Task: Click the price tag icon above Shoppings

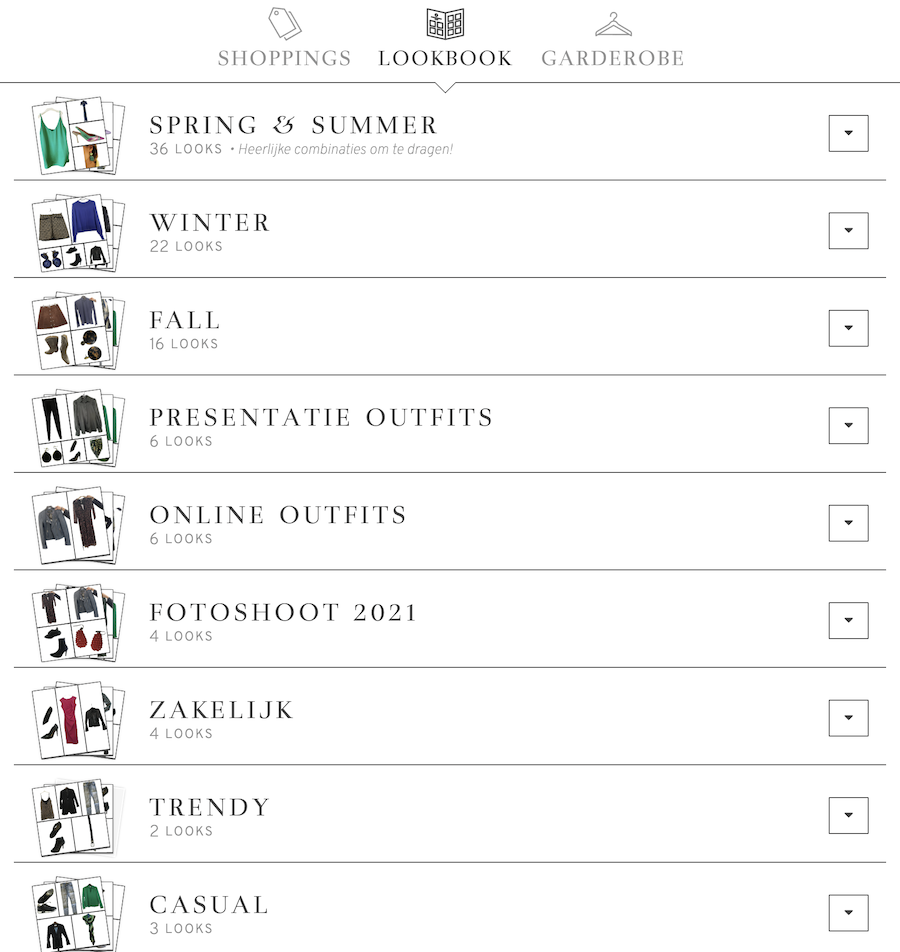Action: (283, 22)
